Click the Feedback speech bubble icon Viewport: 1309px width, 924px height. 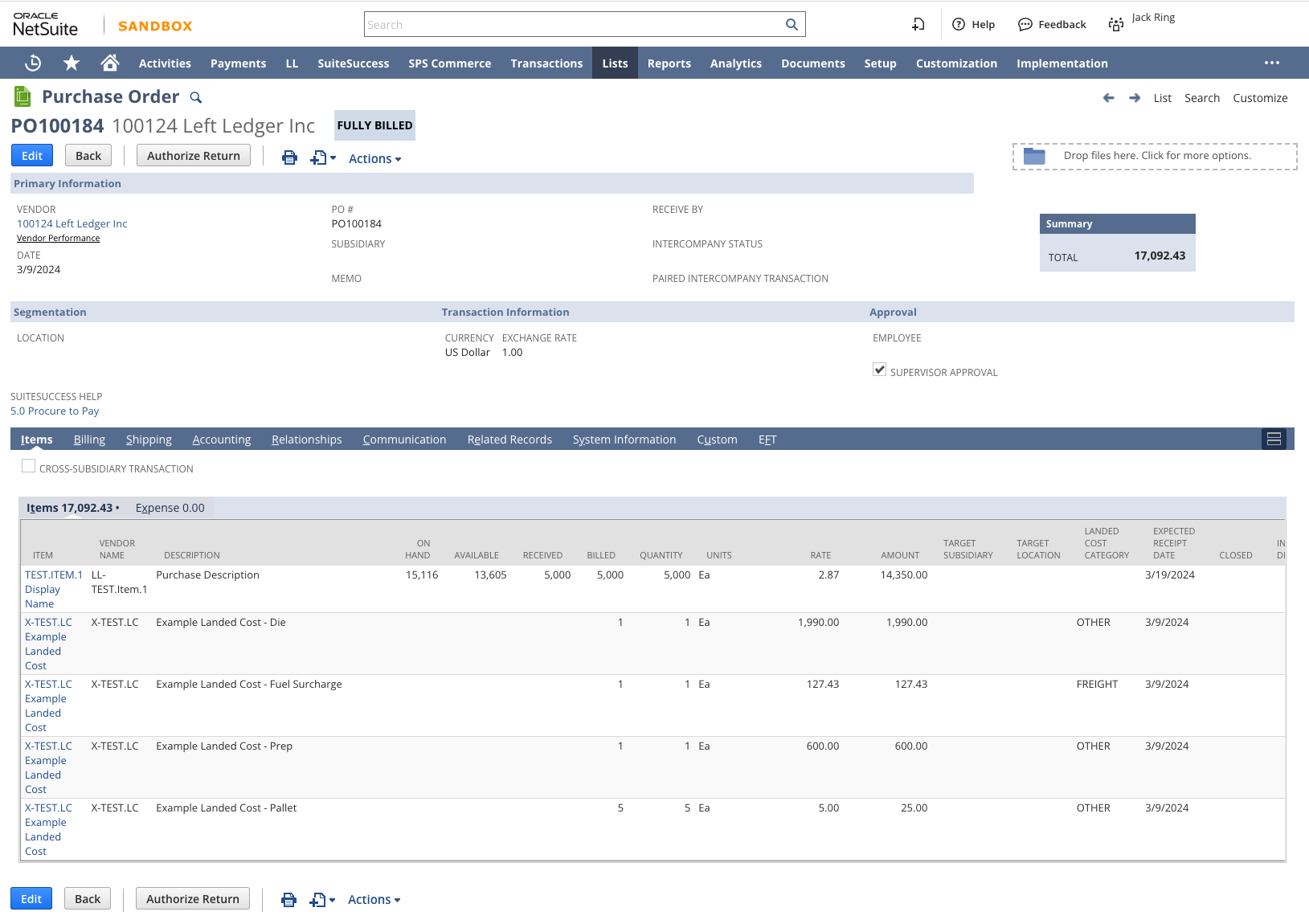(x=1025, y=25)
